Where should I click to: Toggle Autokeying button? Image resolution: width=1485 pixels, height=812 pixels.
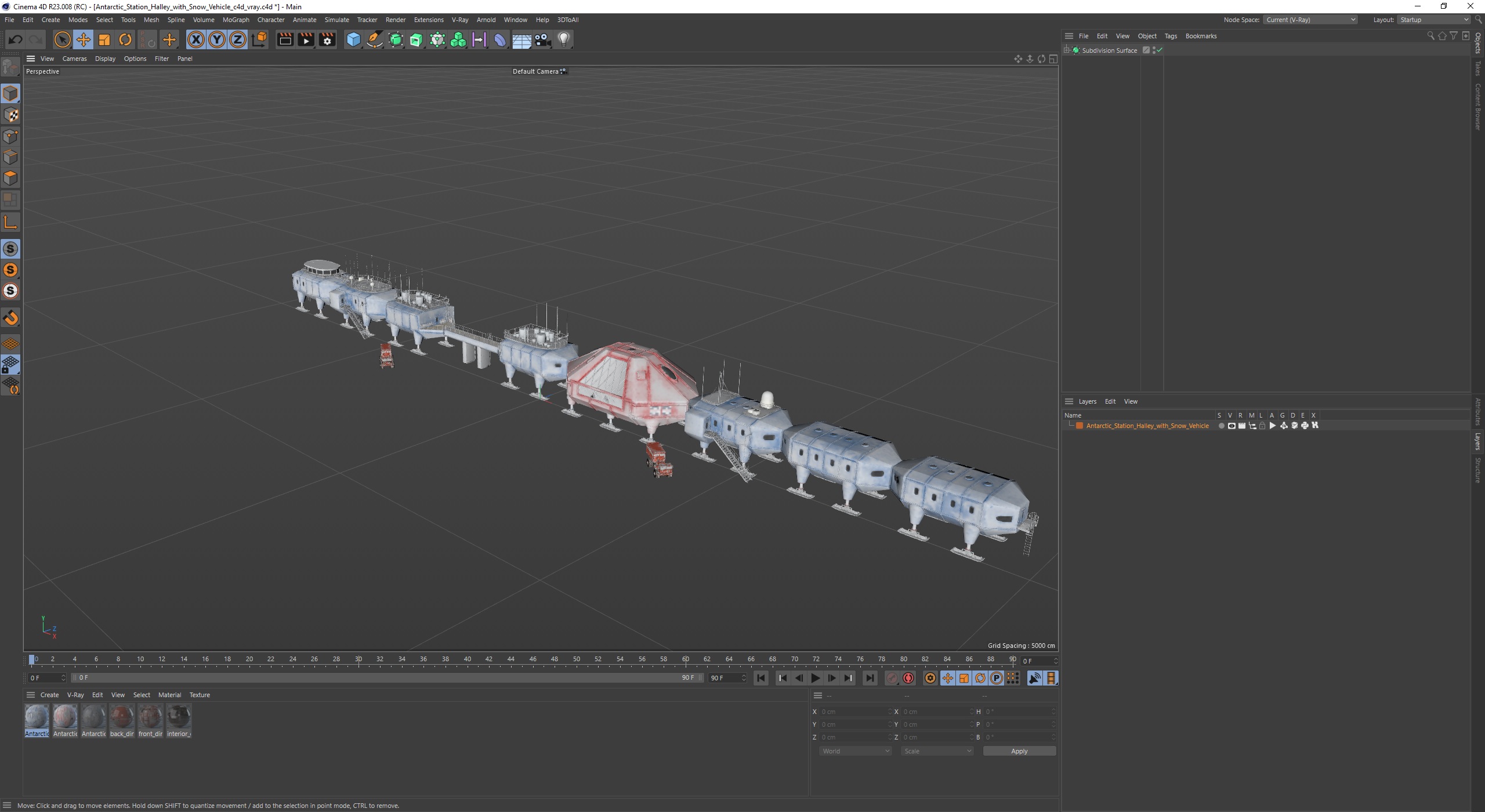coord(908,678)
